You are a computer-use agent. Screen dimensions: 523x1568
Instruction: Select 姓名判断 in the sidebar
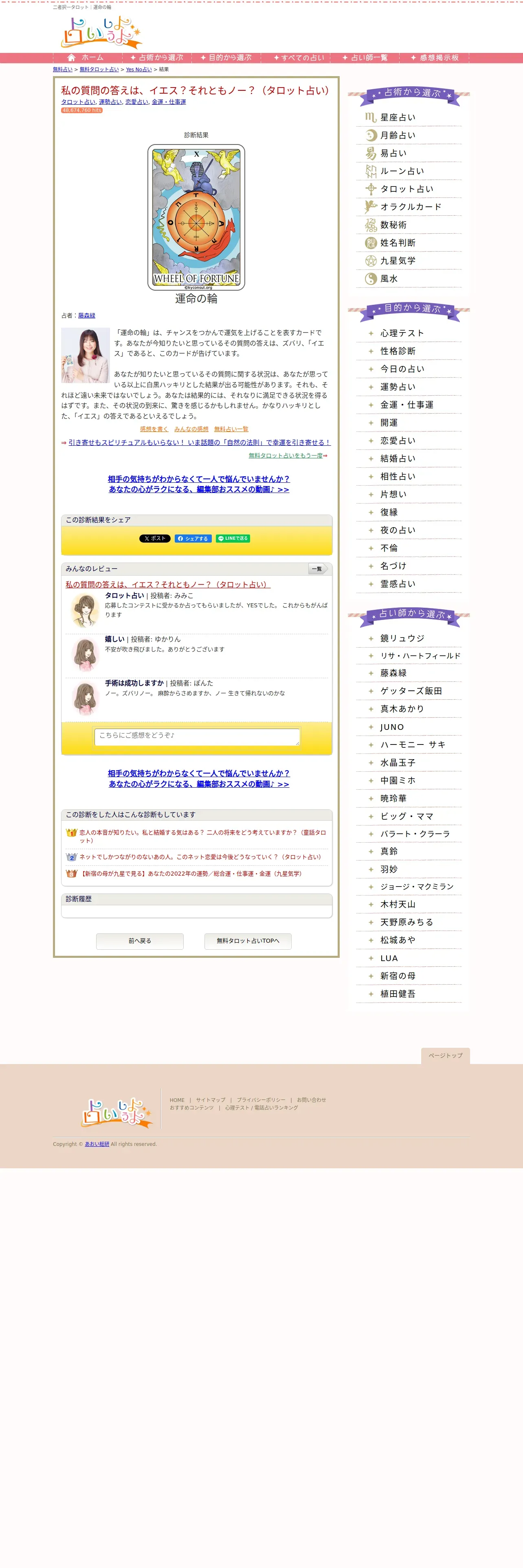coord(409,243)
